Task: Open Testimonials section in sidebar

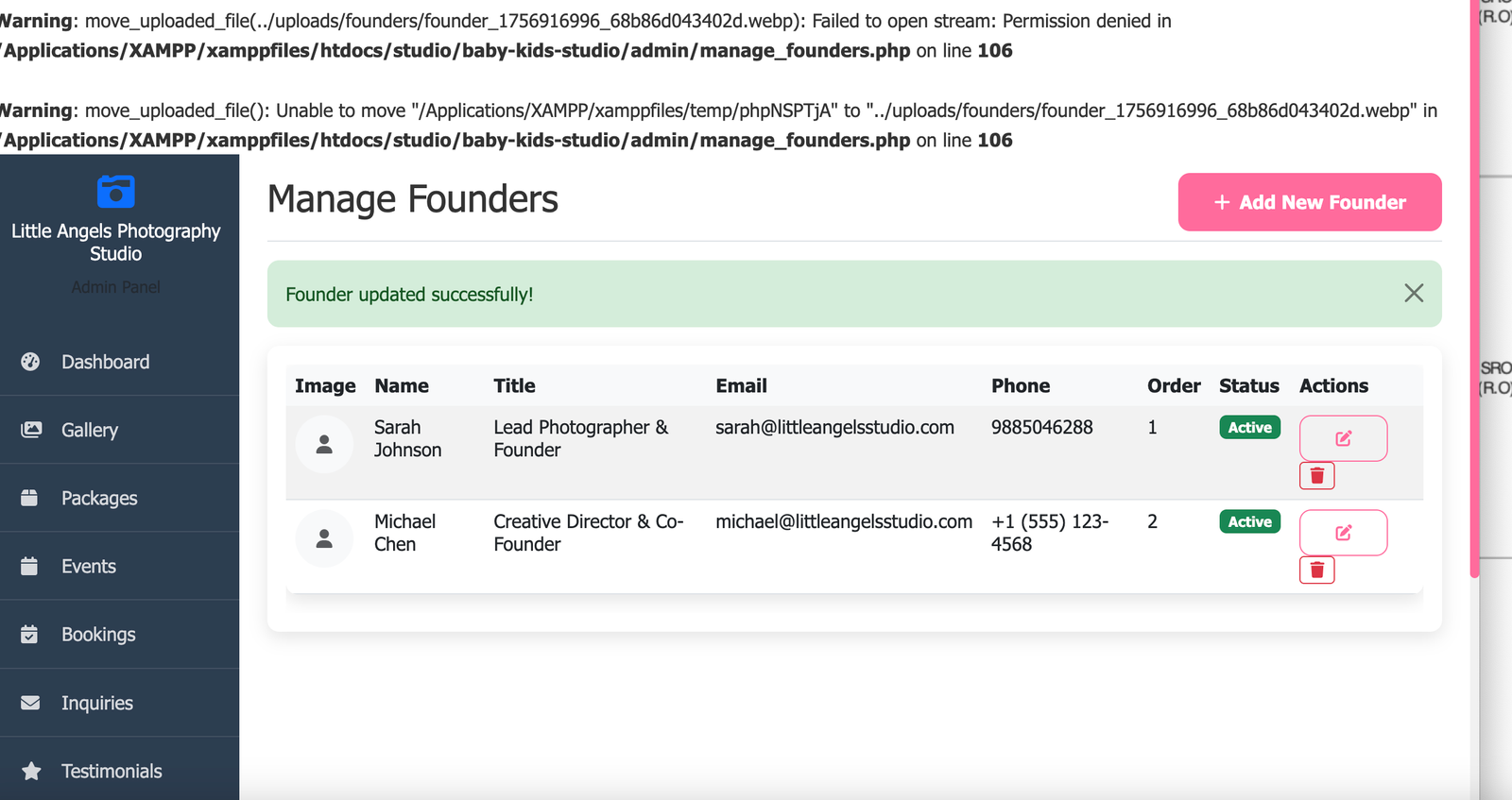Action: (112, 771)
